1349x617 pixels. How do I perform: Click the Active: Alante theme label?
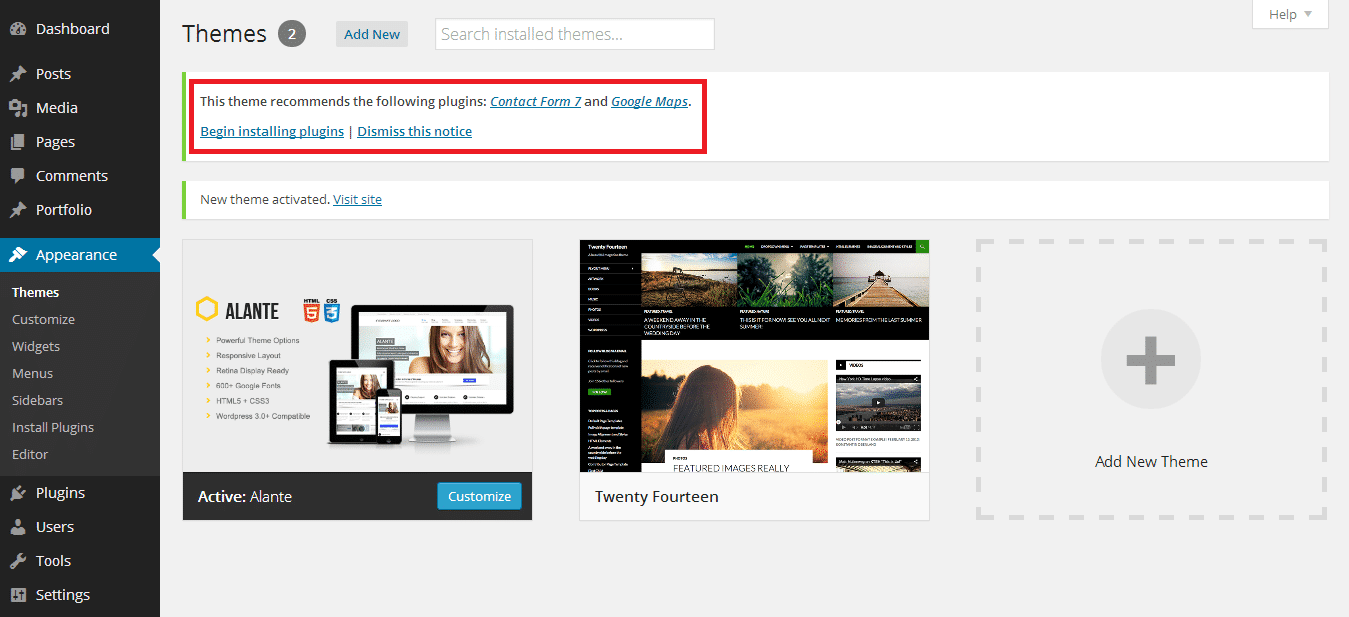coord(245,496)
